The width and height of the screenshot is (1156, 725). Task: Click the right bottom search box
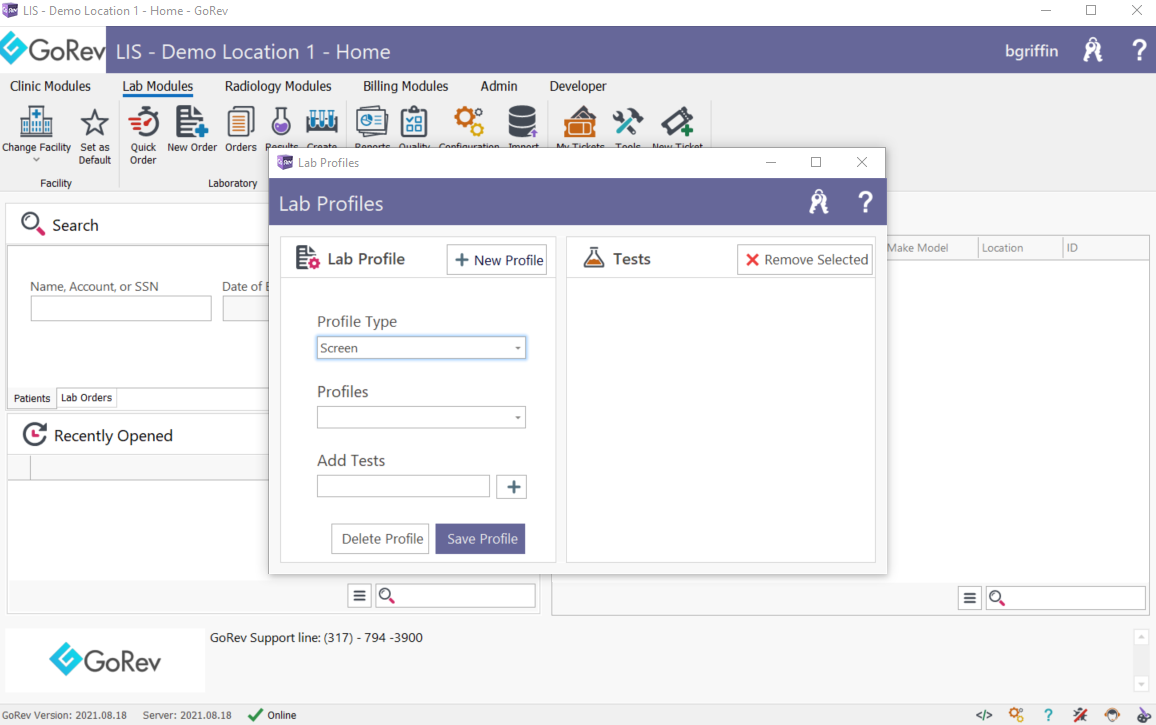pos(1066,598)
